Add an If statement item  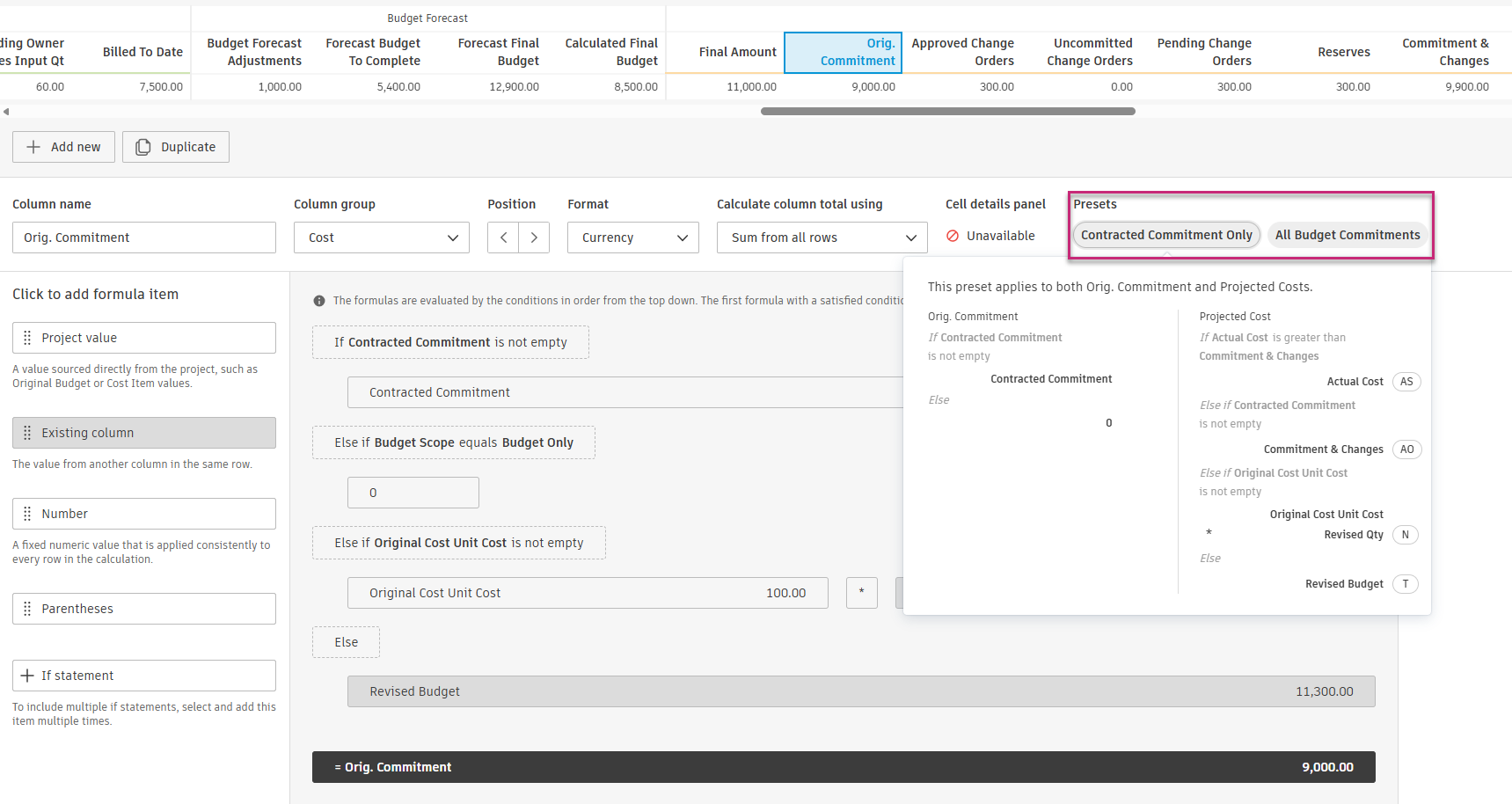point(144,676)
